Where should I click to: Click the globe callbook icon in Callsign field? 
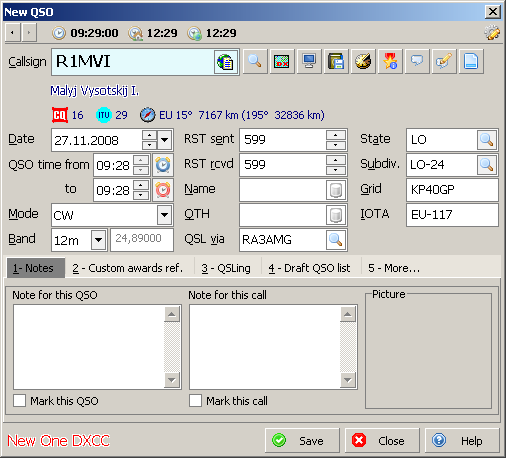click(x=226, y=62)
